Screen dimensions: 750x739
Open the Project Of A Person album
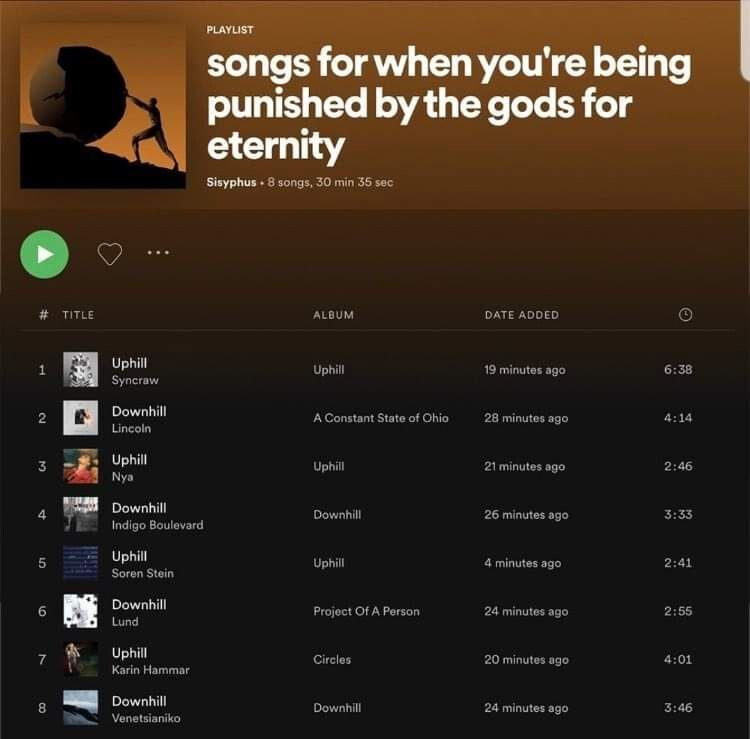click(x=366, y=611)
